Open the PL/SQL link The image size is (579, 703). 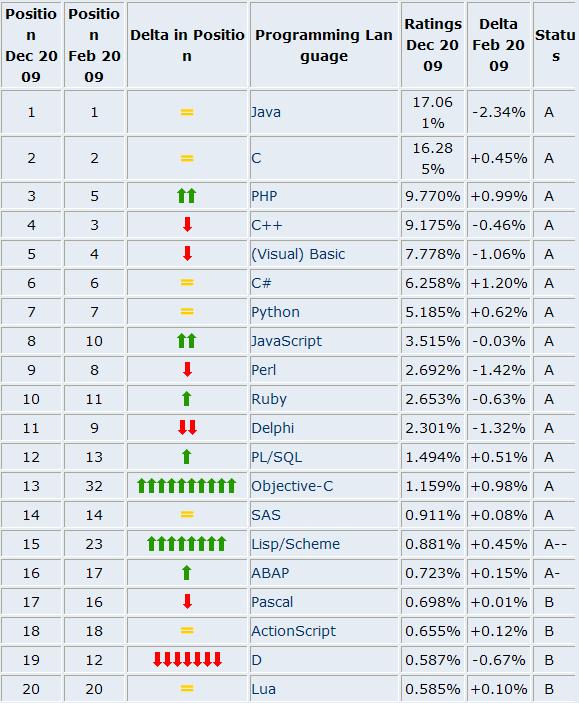pyautogui.click(x=277, y=457)
